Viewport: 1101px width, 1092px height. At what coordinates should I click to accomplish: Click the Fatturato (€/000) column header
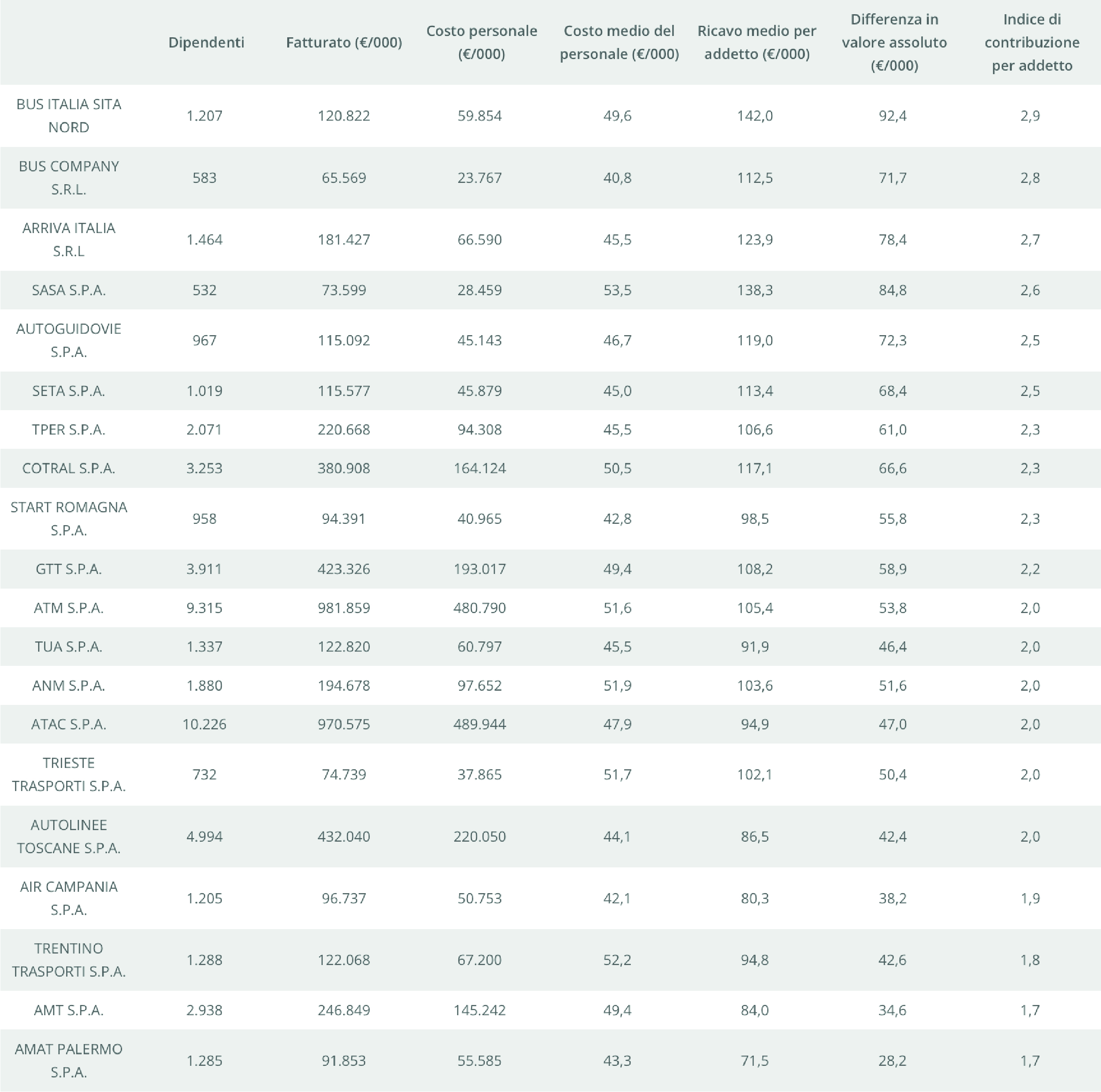[344, 42]
